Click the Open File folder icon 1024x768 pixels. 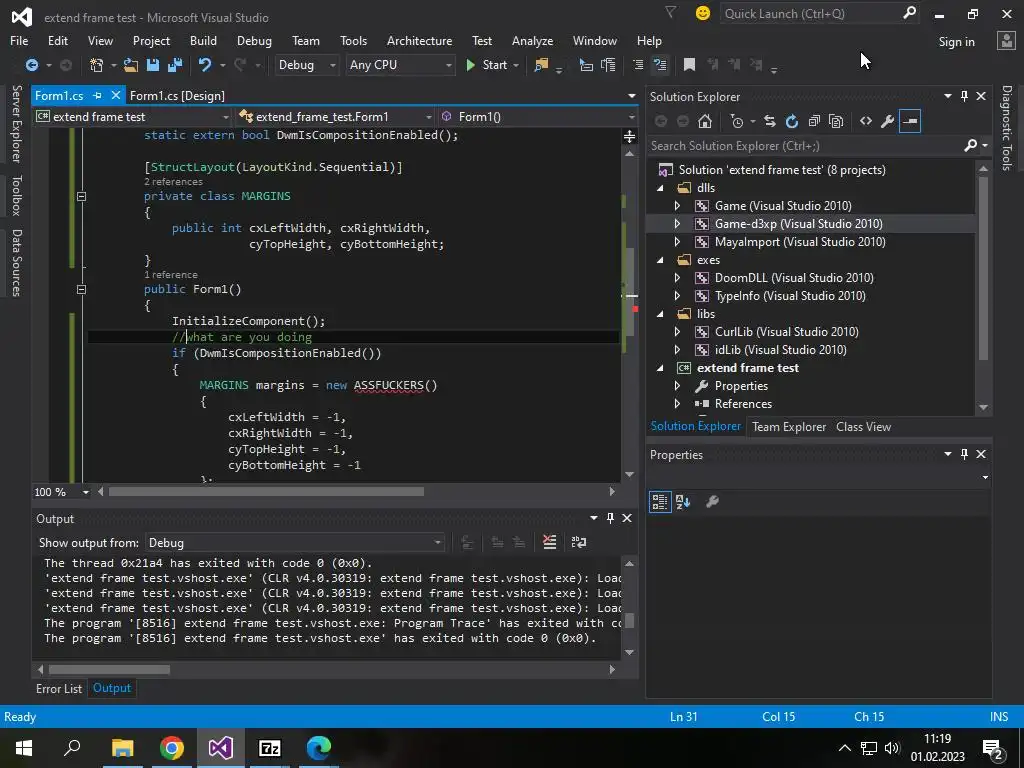(x=131, y=65)
